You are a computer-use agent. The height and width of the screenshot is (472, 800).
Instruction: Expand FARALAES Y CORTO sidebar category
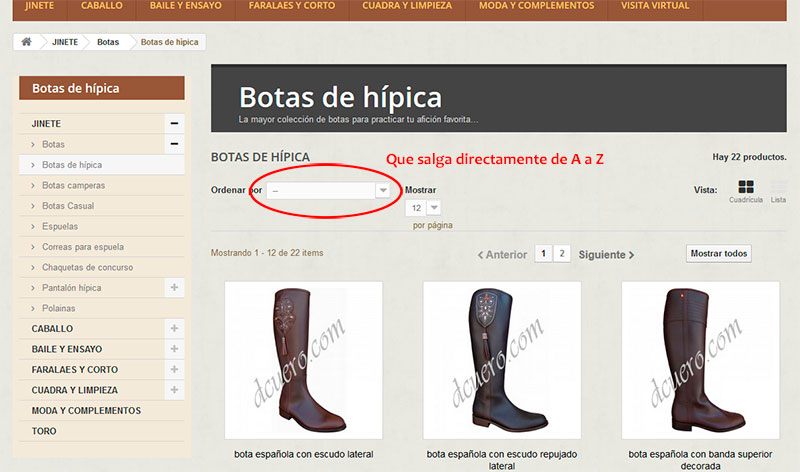(x=174, y=369)
